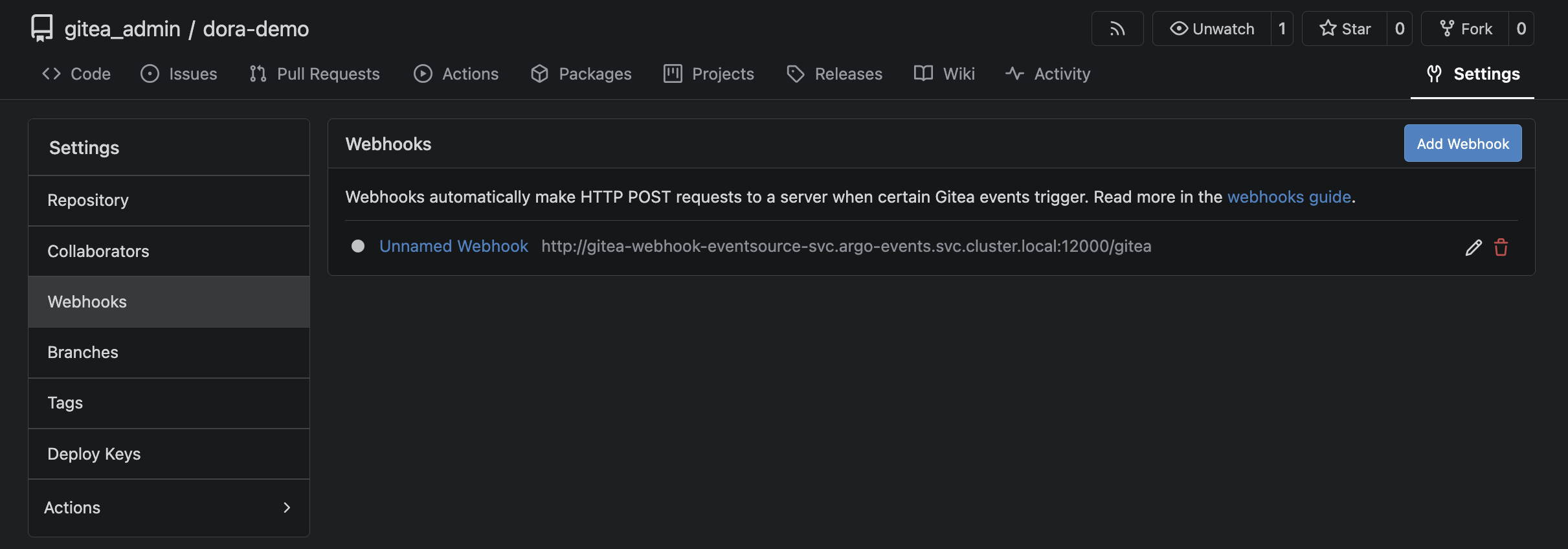Viewport: 1568px width, 549px height.
Task: Open Tags in the settings sidebar
Action: [x=169, y=403]
